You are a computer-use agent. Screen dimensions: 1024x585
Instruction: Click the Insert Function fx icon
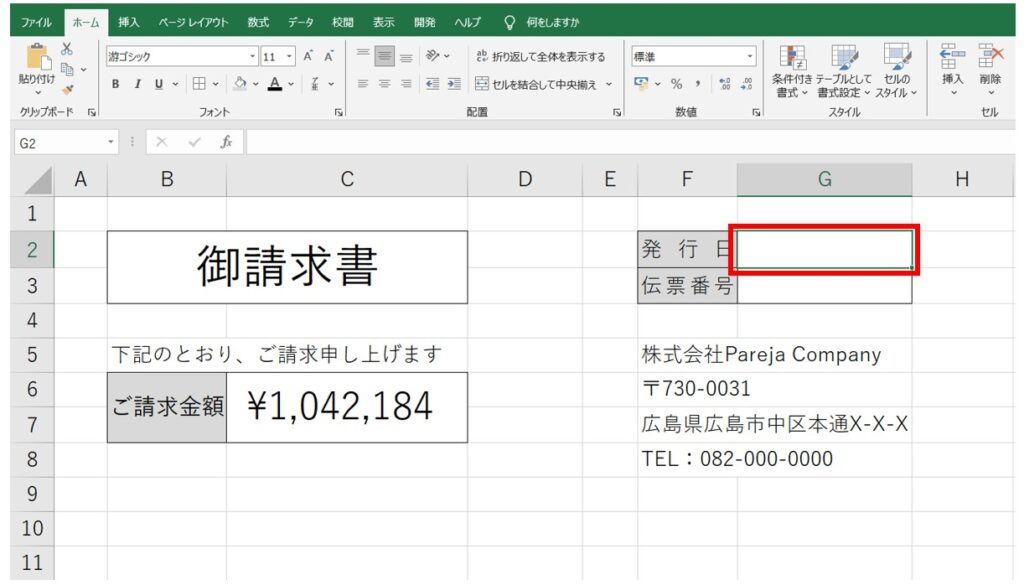pyautogui.click(x=227, y=143)
